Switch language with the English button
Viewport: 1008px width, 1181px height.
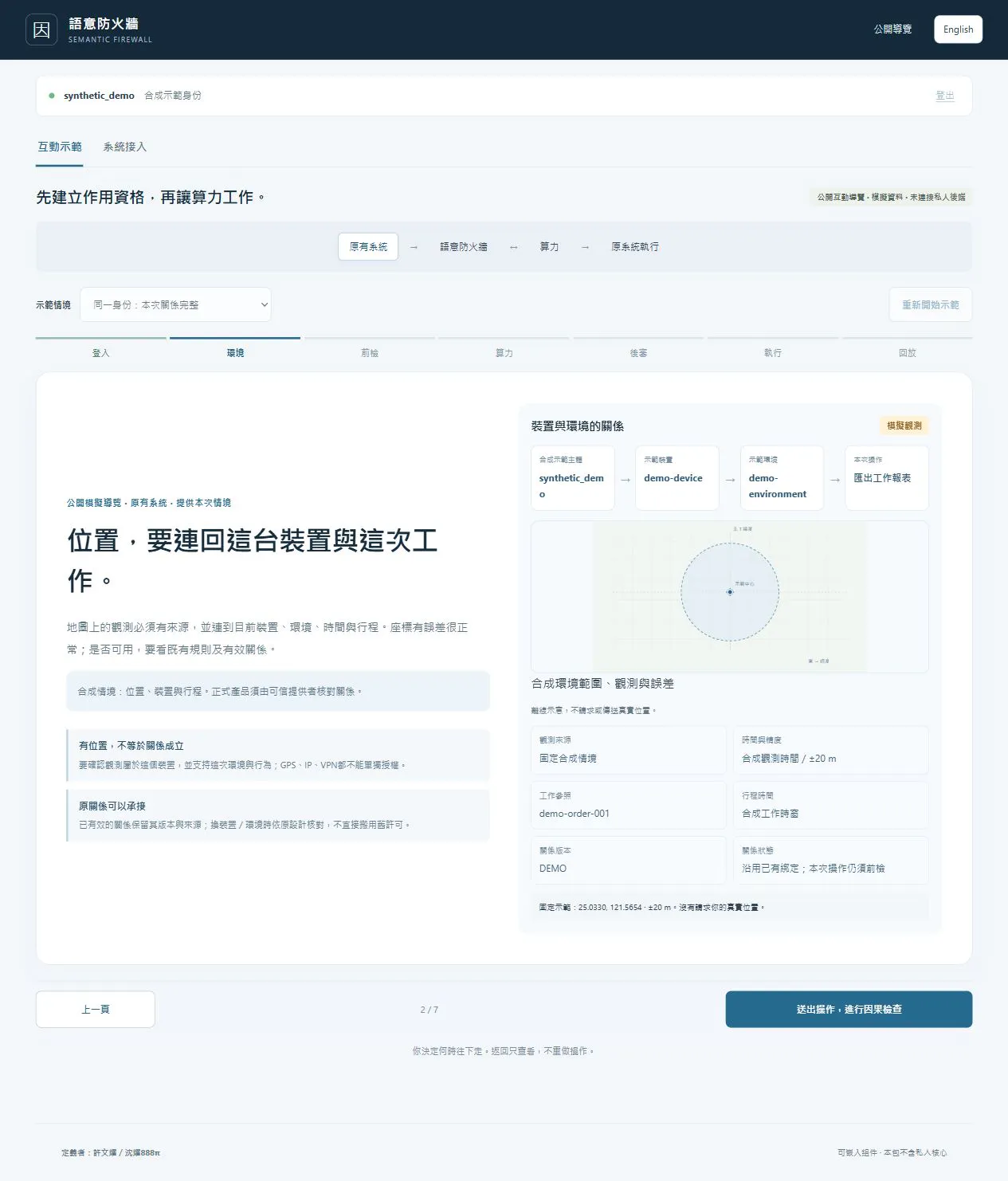(x=958, y=29)
